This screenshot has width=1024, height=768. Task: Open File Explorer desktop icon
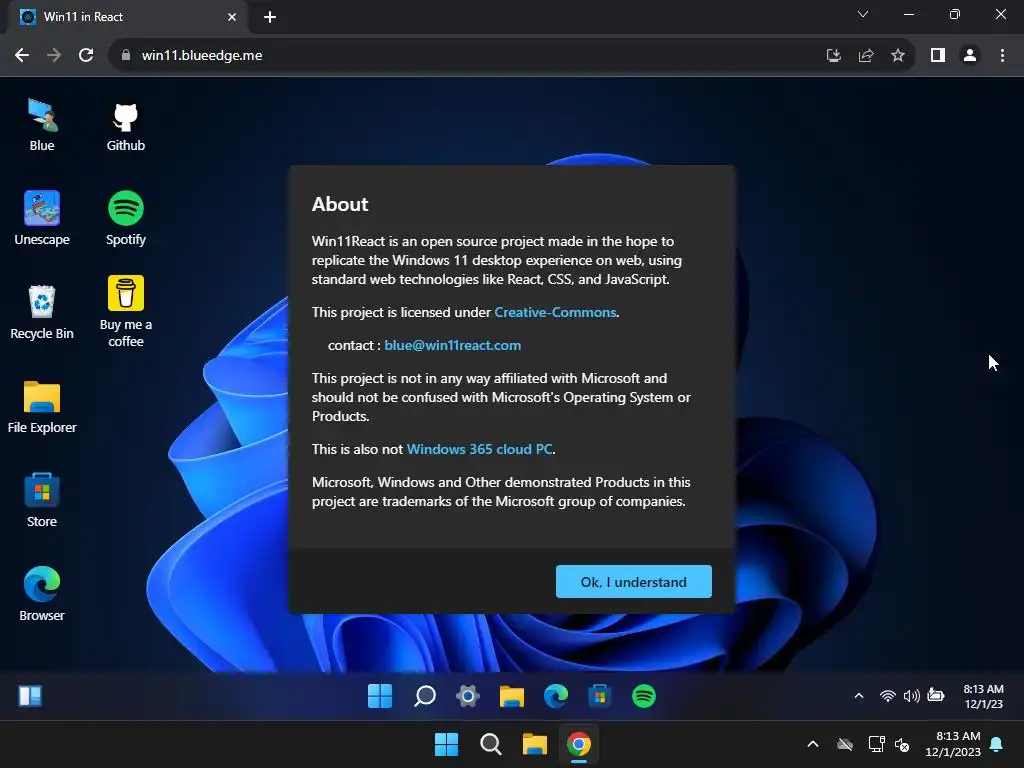coord(42,407)
